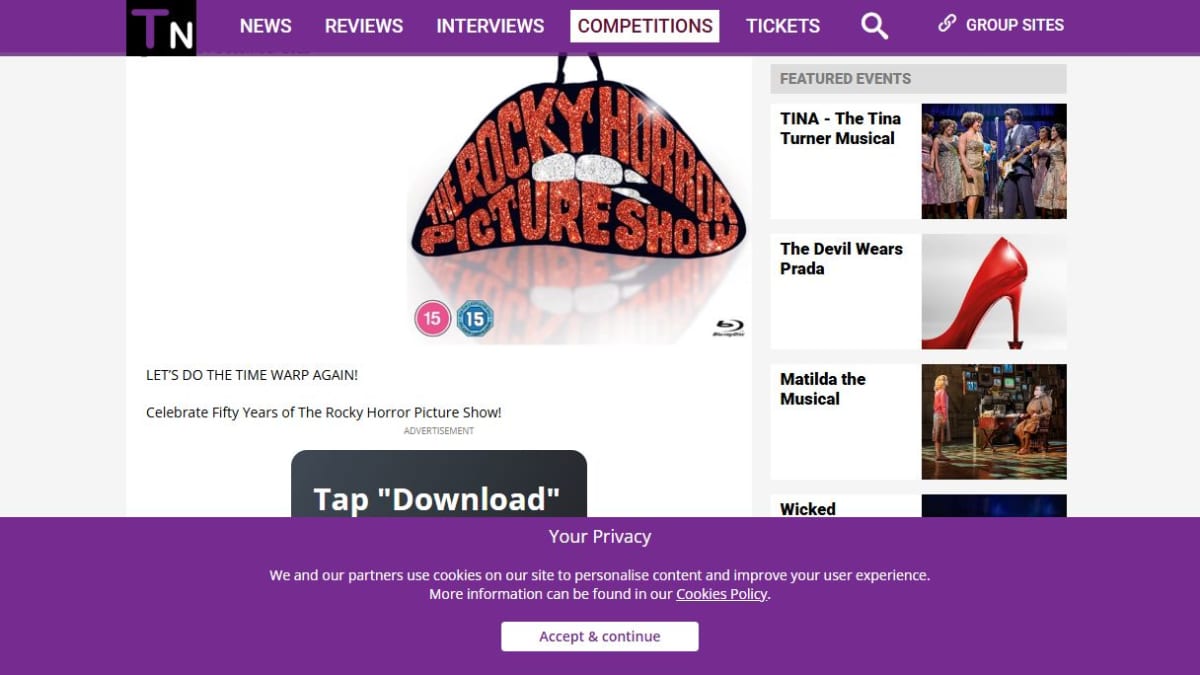Screen dimensions: 1200x675
Task: Click the blue 15 rating octagon badge
Action: click(x=475, y=319)
